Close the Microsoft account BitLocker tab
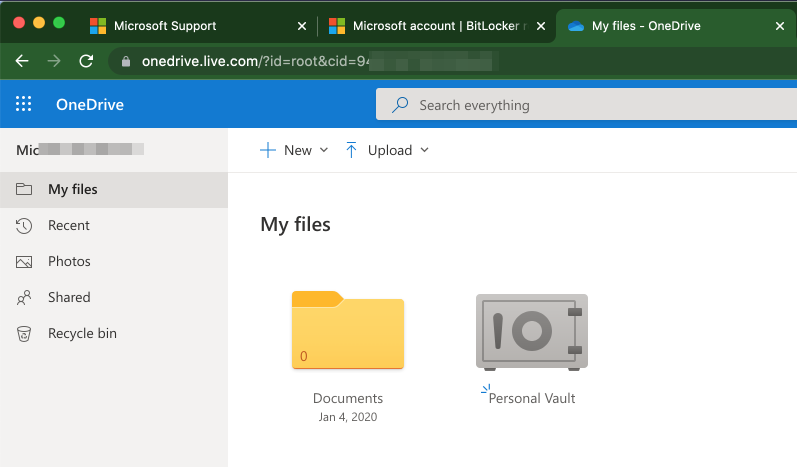Image resolution: width=797 pixels, height=467 pixels. (541, 26)
